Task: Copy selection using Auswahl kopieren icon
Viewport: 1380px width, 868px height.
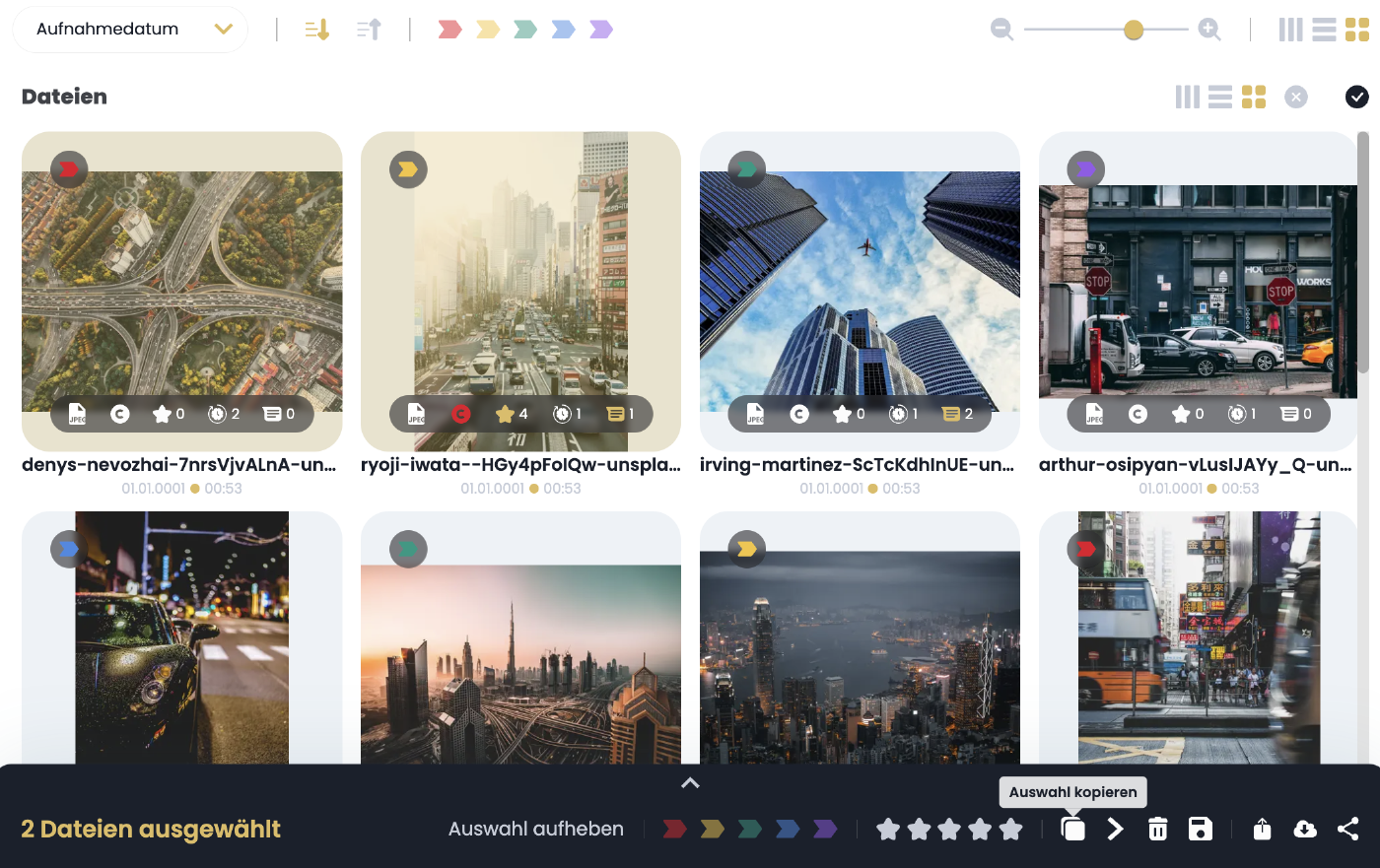Action: [1072, 830]
